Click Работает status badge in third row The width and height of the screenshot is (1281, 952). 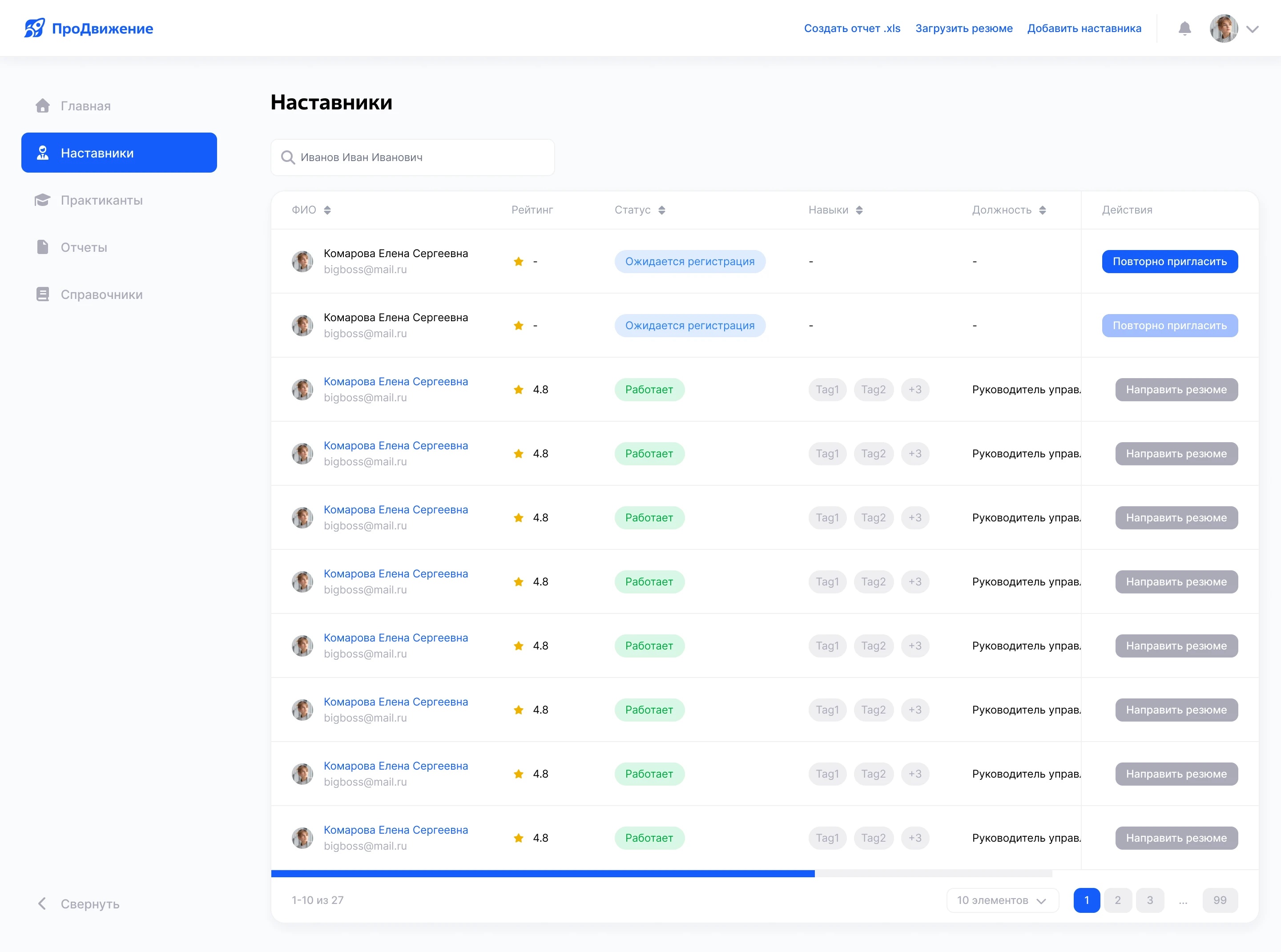pos(649,390)
